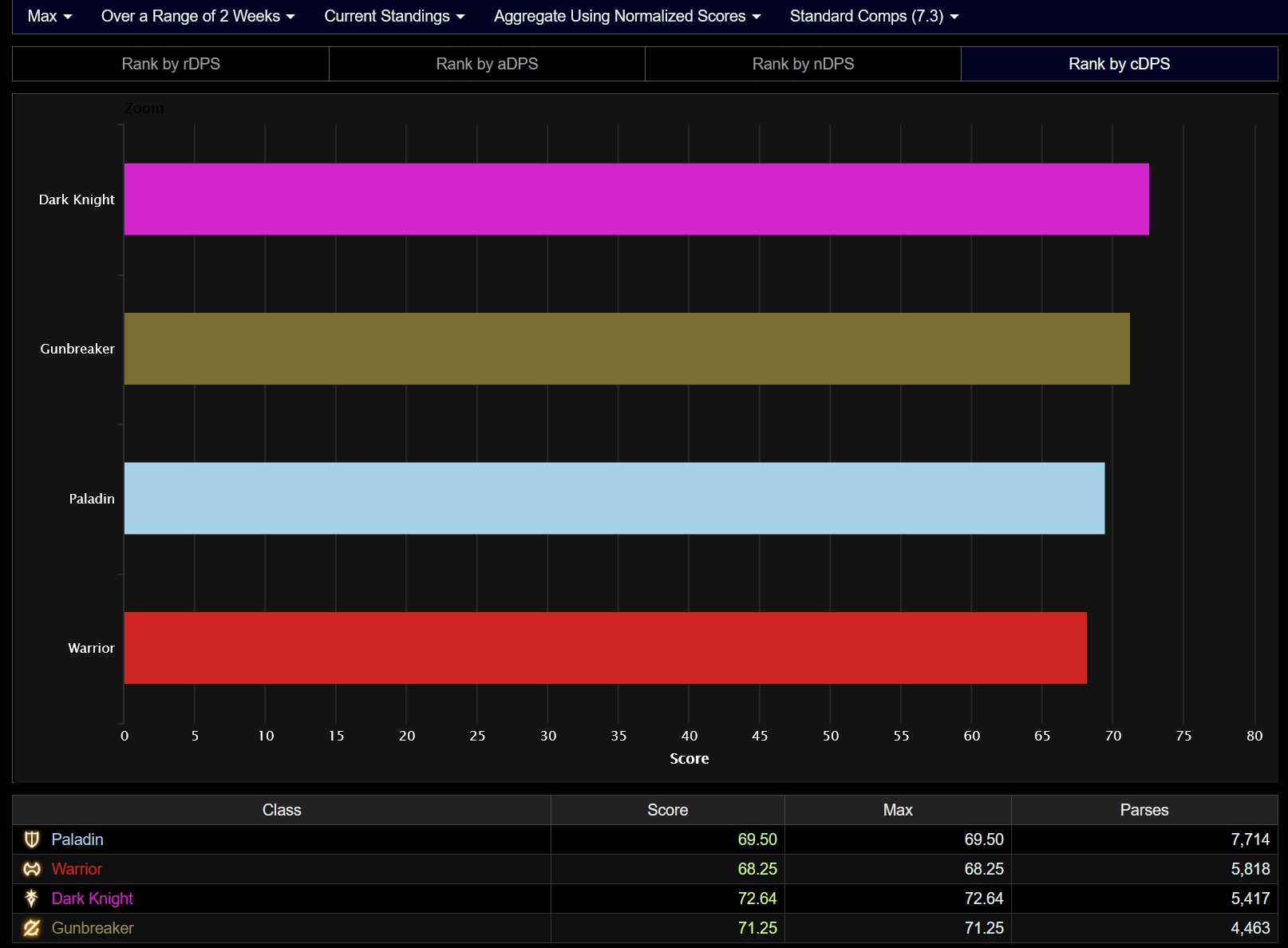Image resolution: width=1288 pixels, height=948 pixels.
Task: Open the Dark Knight link in table
Action: click(92, 899)
